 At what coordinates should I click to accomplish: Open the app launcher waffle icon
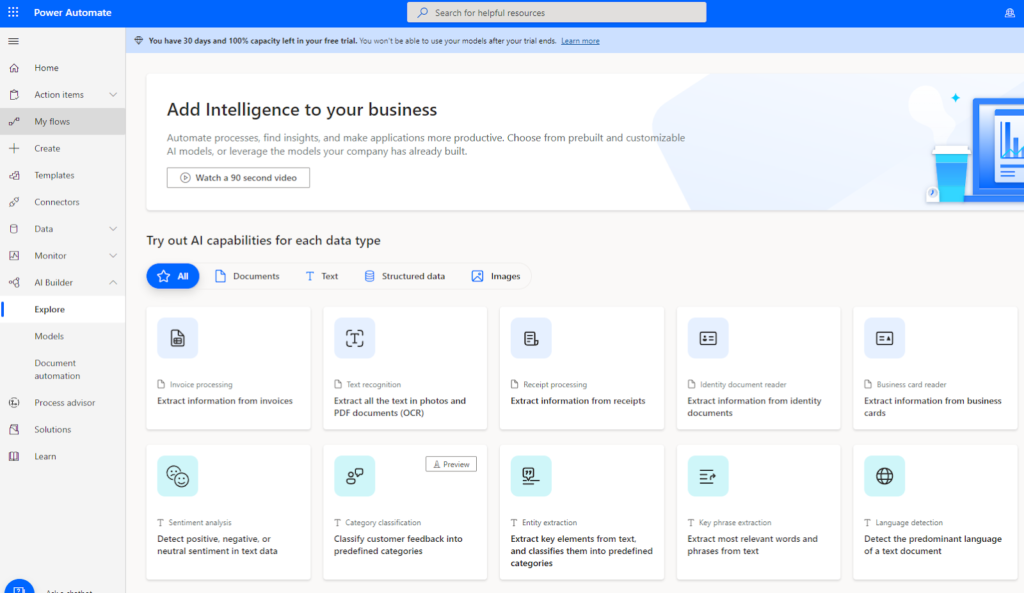click(13, 12)
